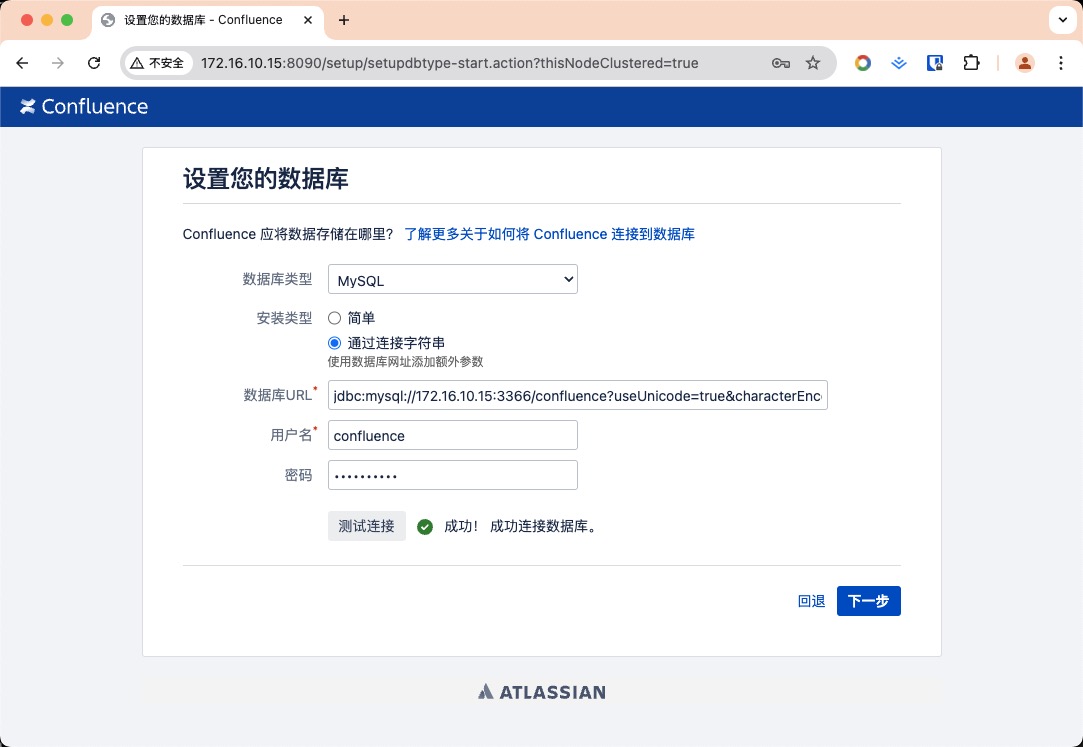Click into the 数据库URL input field
The height and width of the screenshot is (747, 1083).
click(x=578, y=397)
